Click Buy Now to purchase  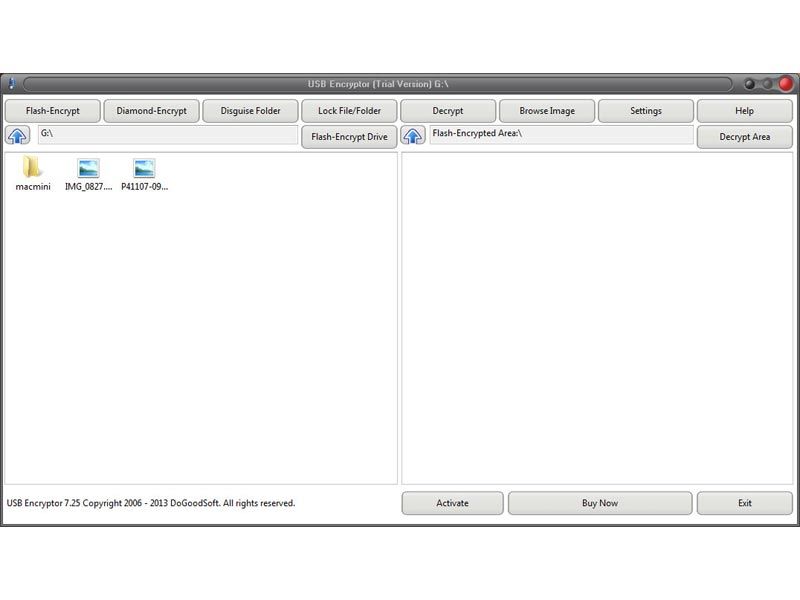pos(600,503)
